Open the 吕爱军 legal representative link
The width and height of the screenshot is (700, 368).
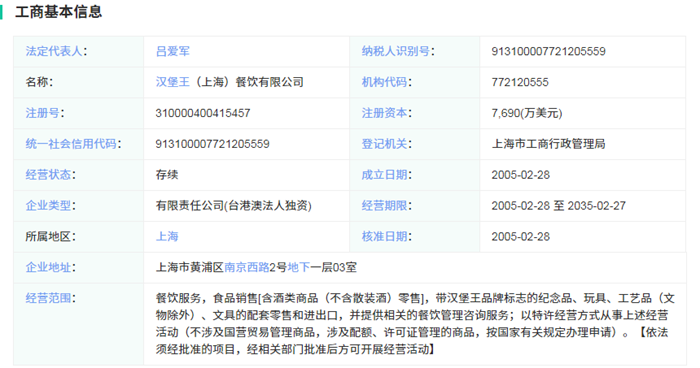click(x=173, y=51)
